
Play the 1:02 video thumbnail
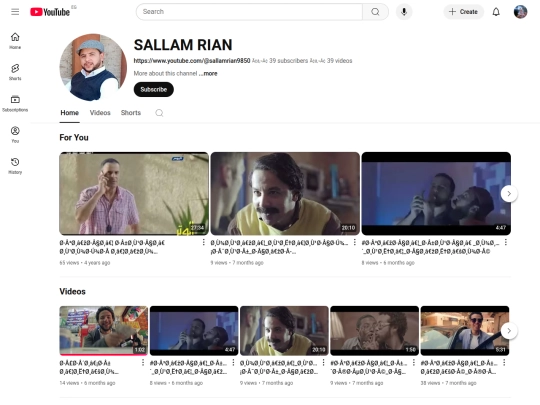pos(104,331)
